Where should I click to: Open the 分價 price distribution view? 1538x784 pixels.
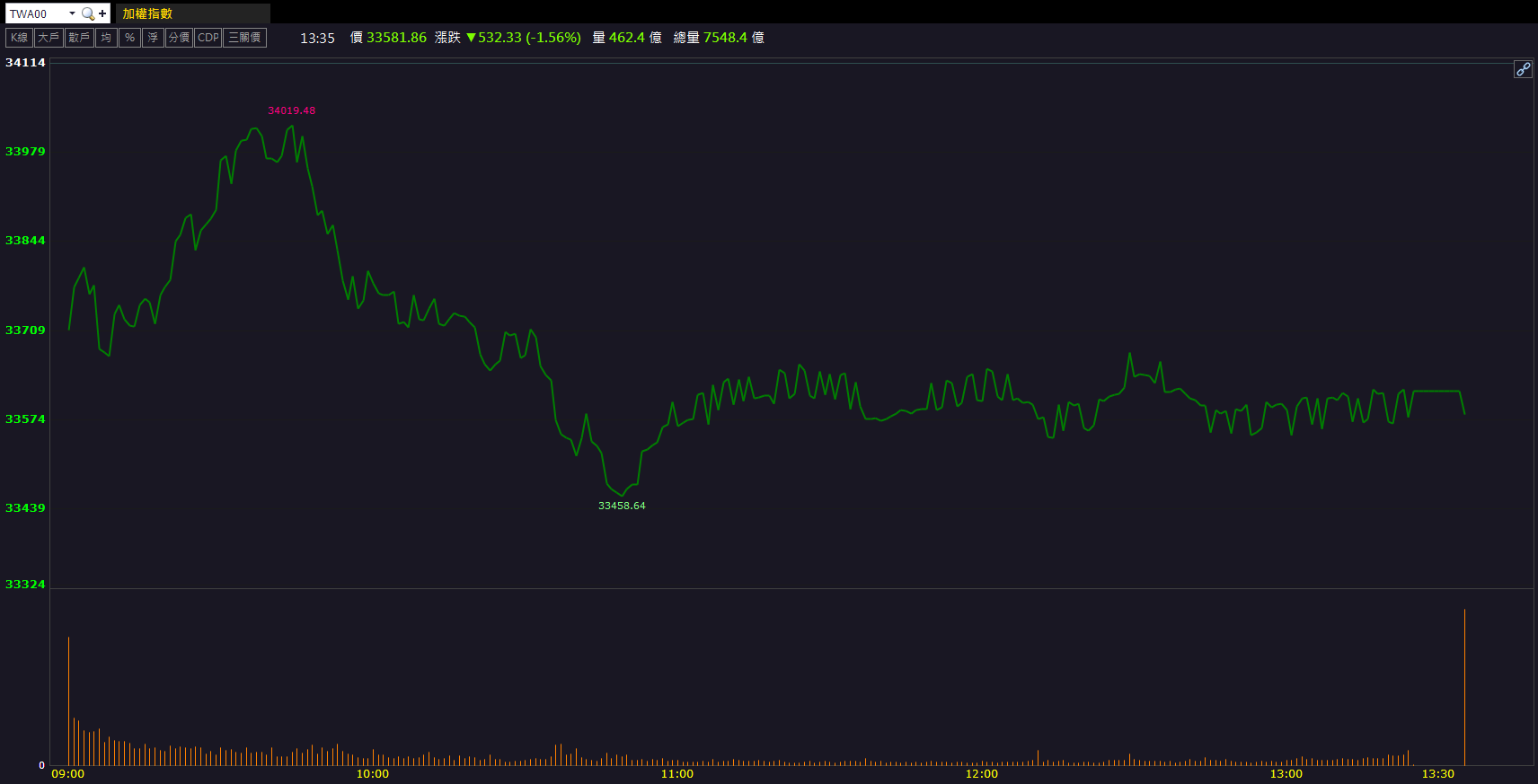pos(179,38)
